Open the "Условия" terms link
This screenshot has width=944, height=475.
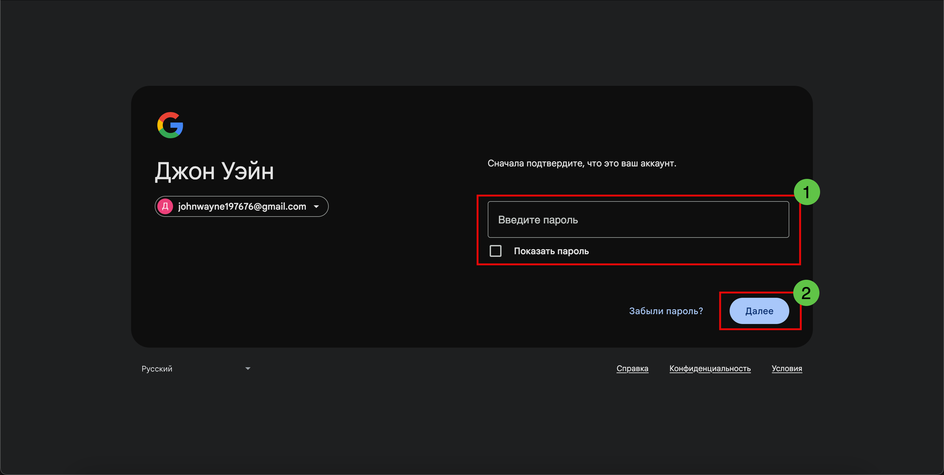(787, 368)
